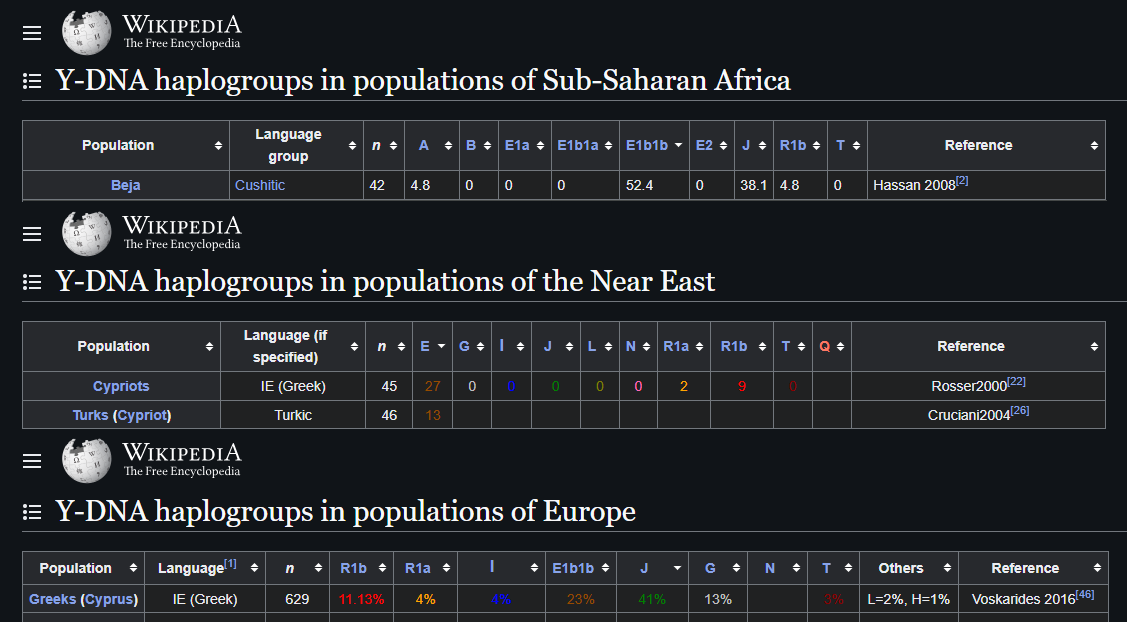Click the Wikipedia globe logo above Sub-Saharan Africa
The image size is (1127, 622).
pos(86,32)
